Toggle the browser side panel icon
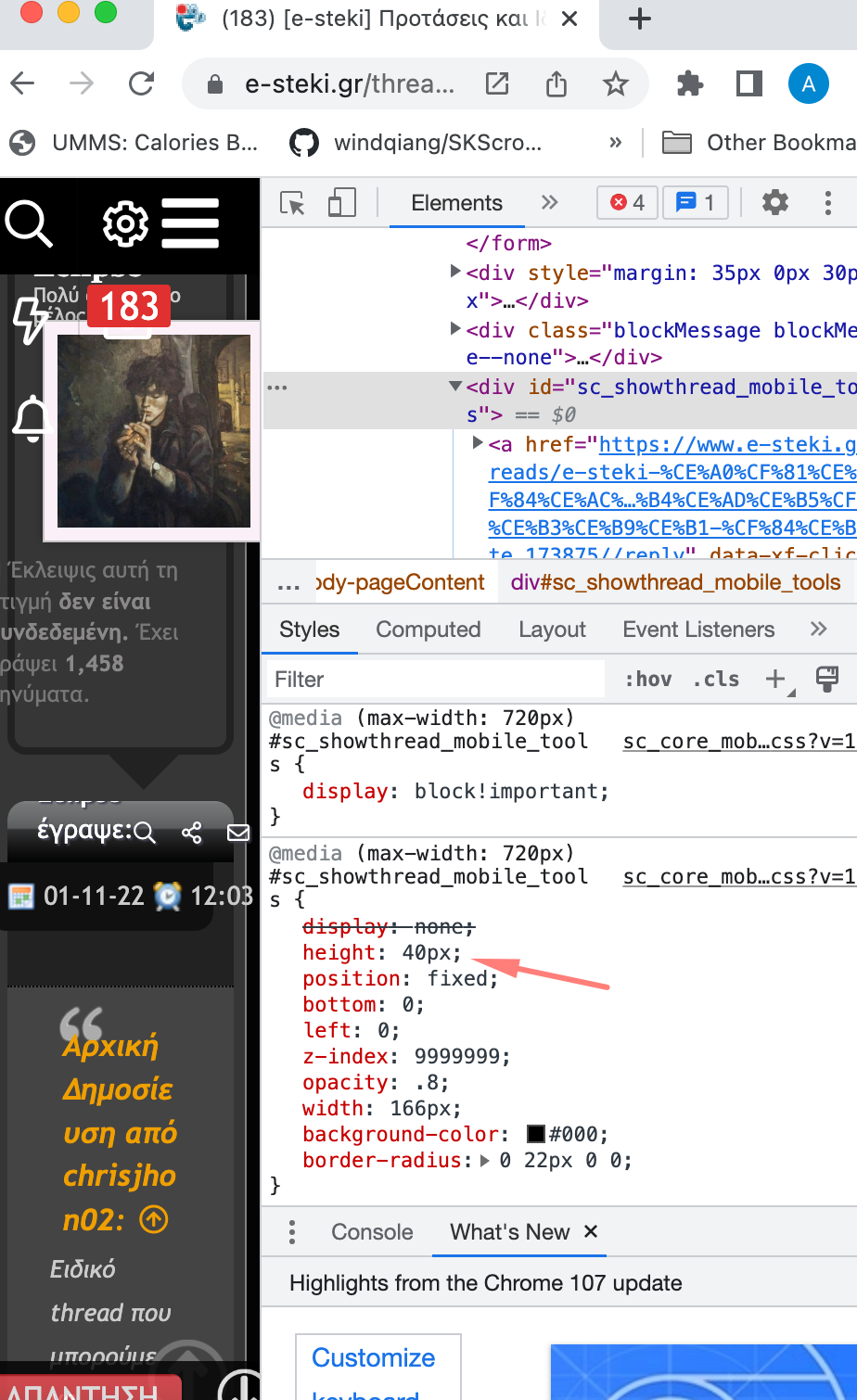 (x=748, y=84)
